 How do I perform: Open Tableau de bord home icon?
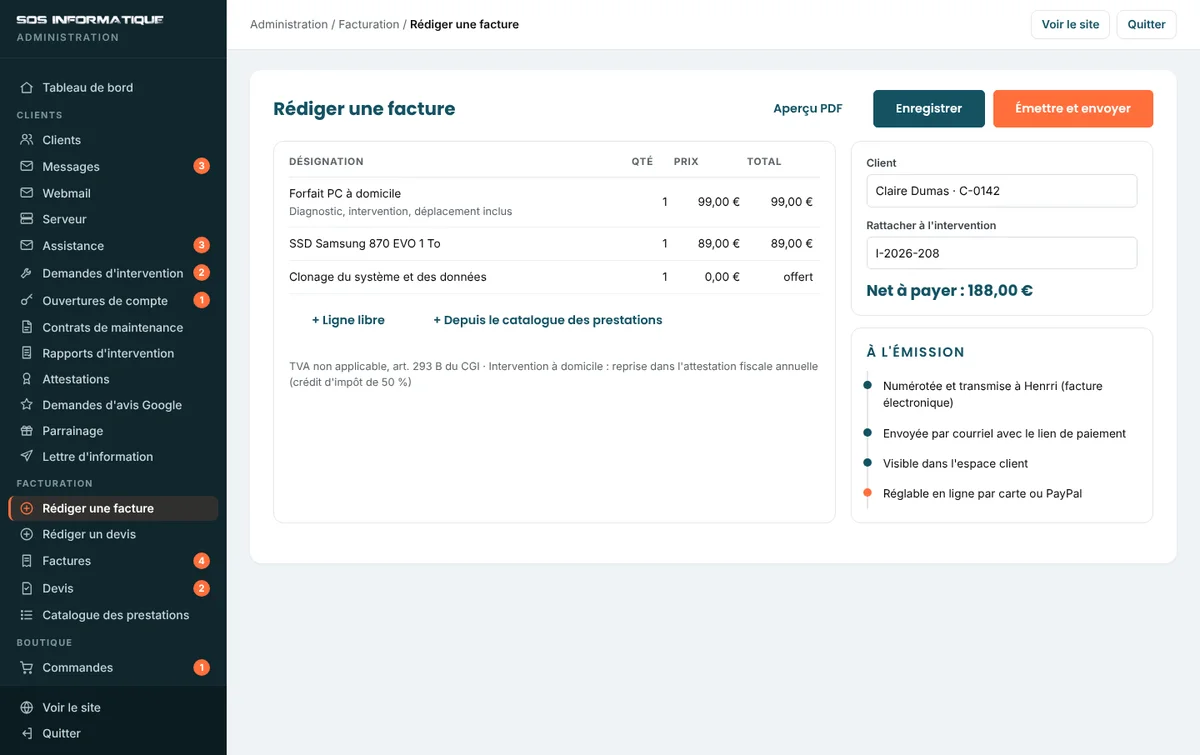[27, 88]
